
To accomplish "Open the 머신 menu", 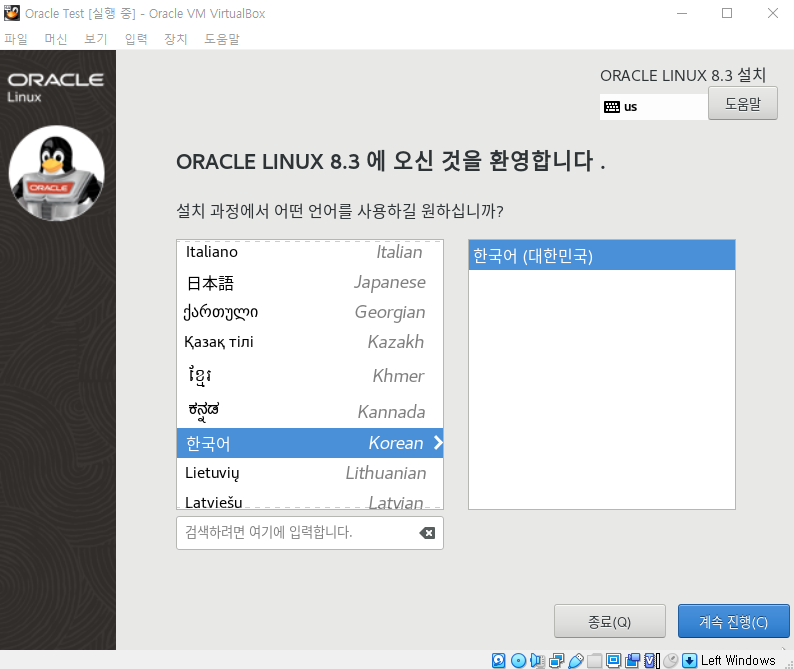I will (56, 39).
